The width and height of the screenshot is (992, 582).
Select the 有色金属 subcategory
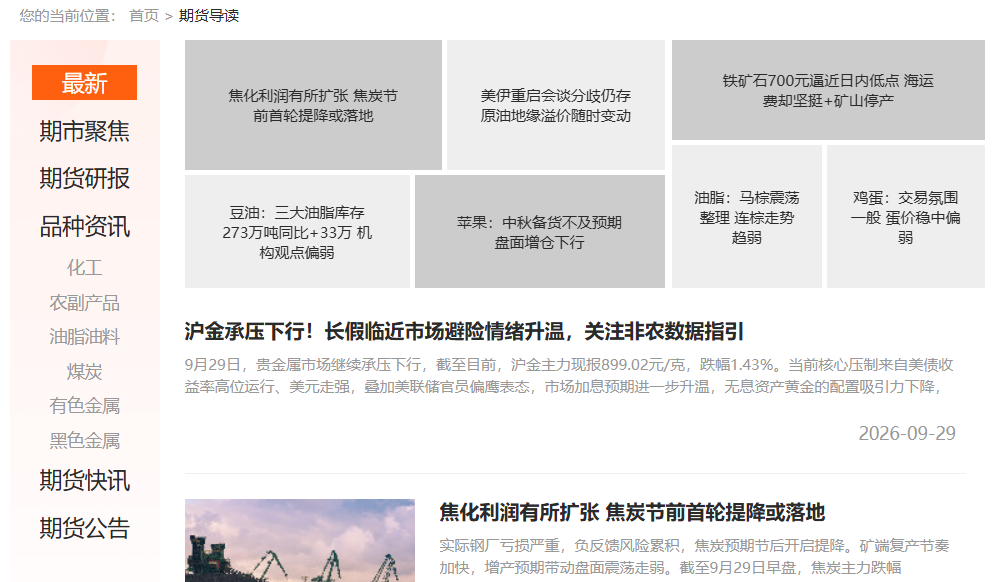[x=84, y=406]
